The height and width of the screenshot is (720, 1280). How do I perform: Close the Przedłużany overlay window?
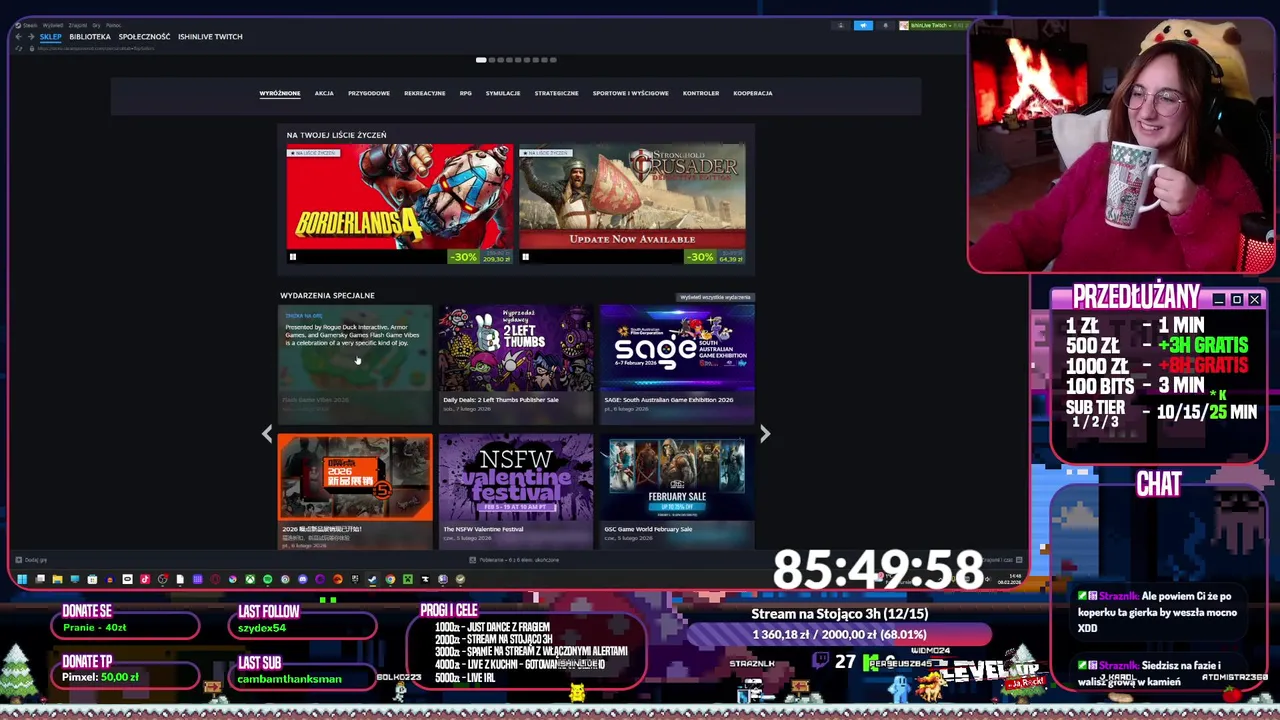(1254, 300)
